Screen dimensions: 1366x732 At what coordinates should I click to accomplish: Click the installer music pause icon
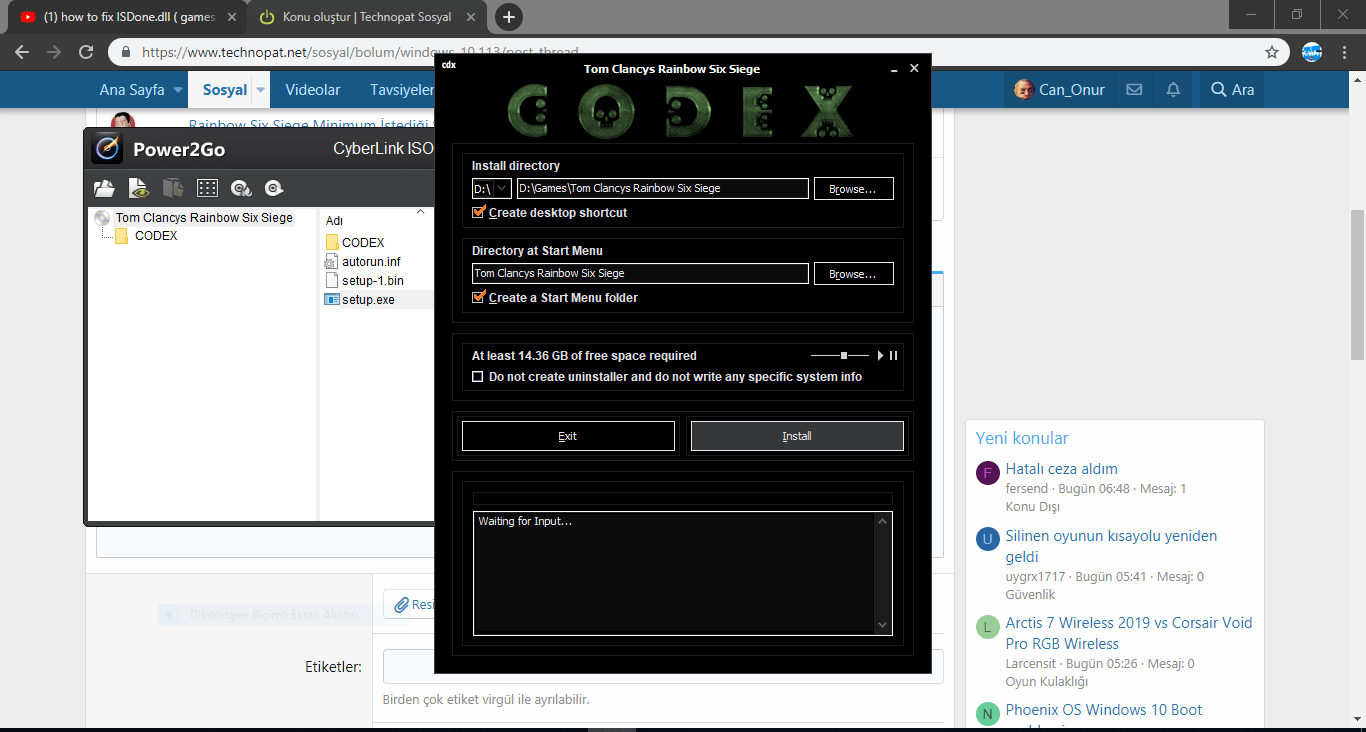point(894,355)
